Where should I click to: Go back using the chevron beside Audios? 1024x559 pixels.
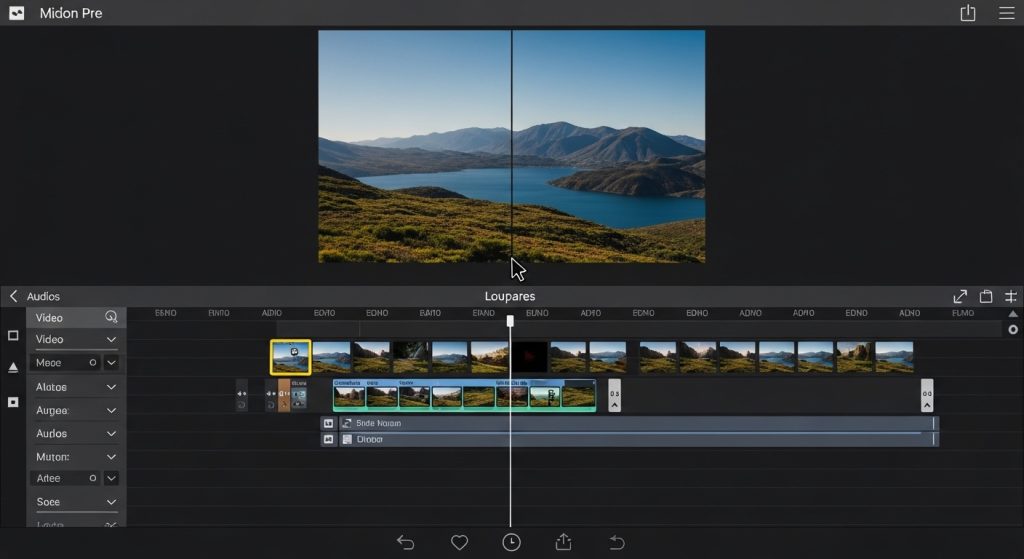click(x=13, y=296)
